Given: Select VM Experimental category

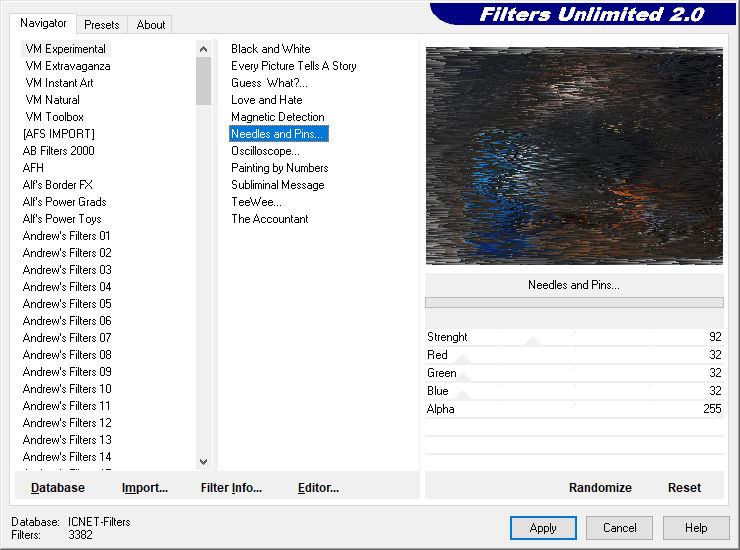Looking at the screenshot, I should coord(66,49).
